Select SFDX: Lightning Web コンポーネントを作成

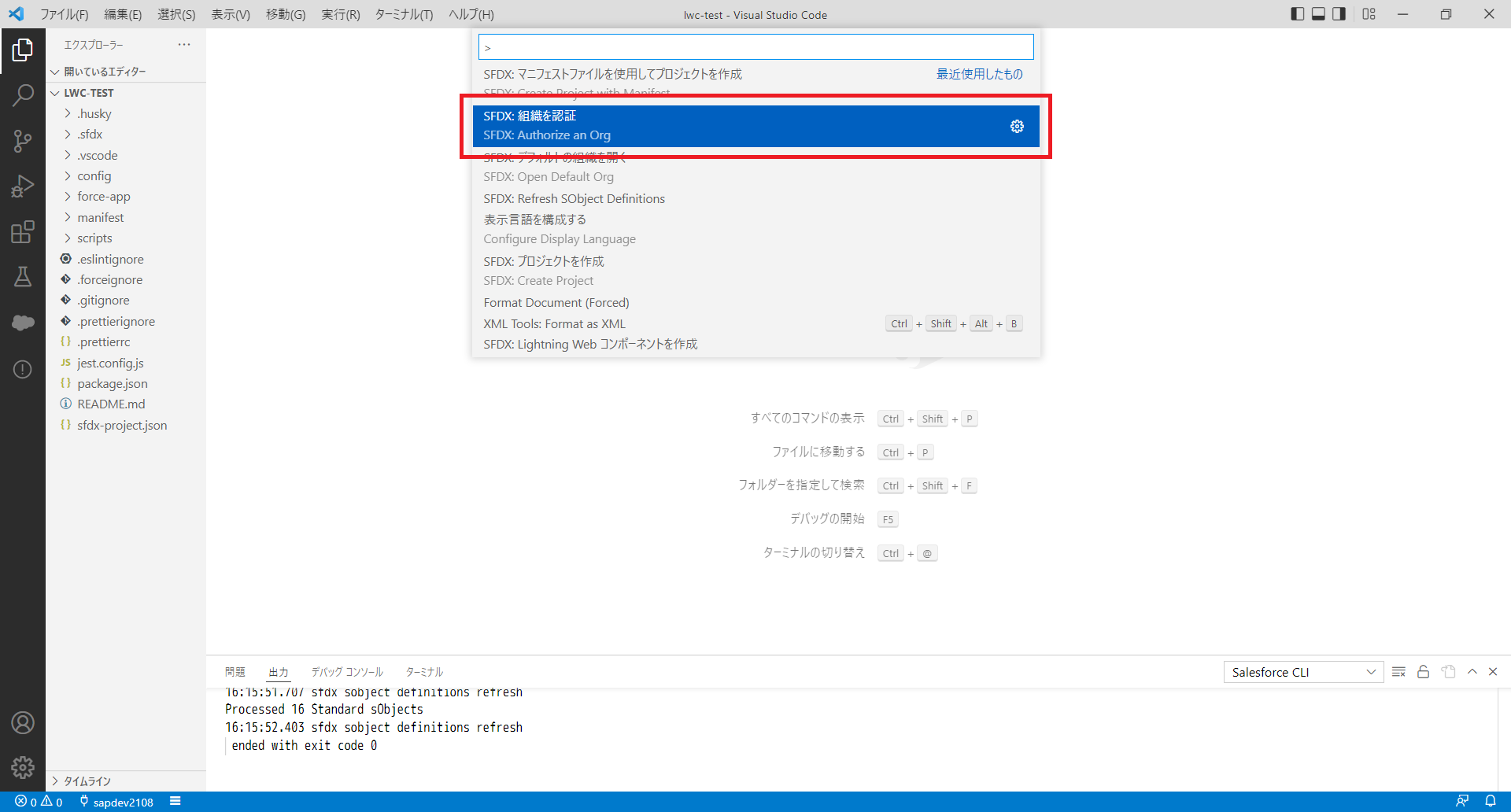[755, 345]
